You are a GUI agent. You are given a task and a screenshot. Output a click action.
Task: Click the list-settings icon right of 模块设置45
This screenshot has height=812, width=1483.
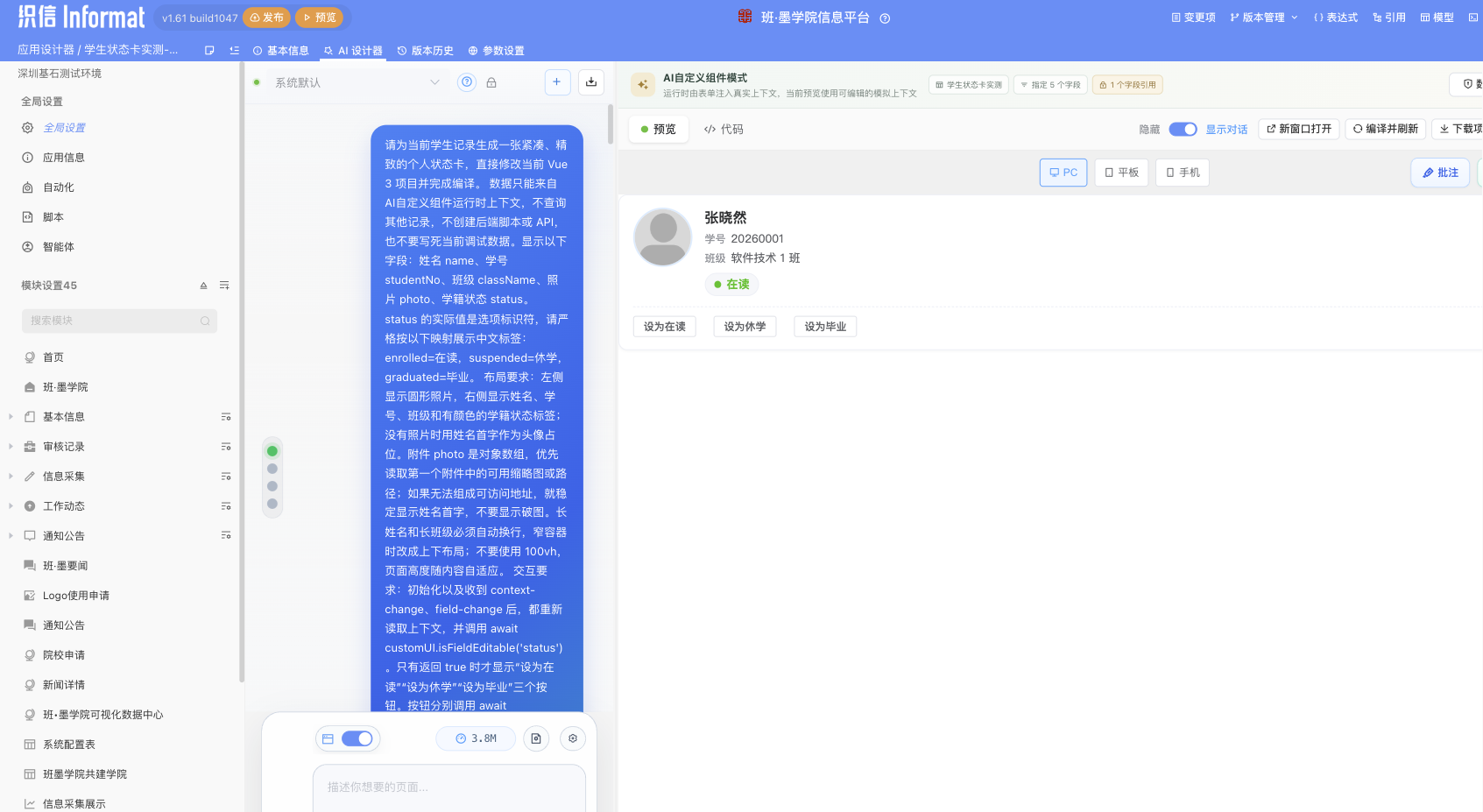pos(224,286)
